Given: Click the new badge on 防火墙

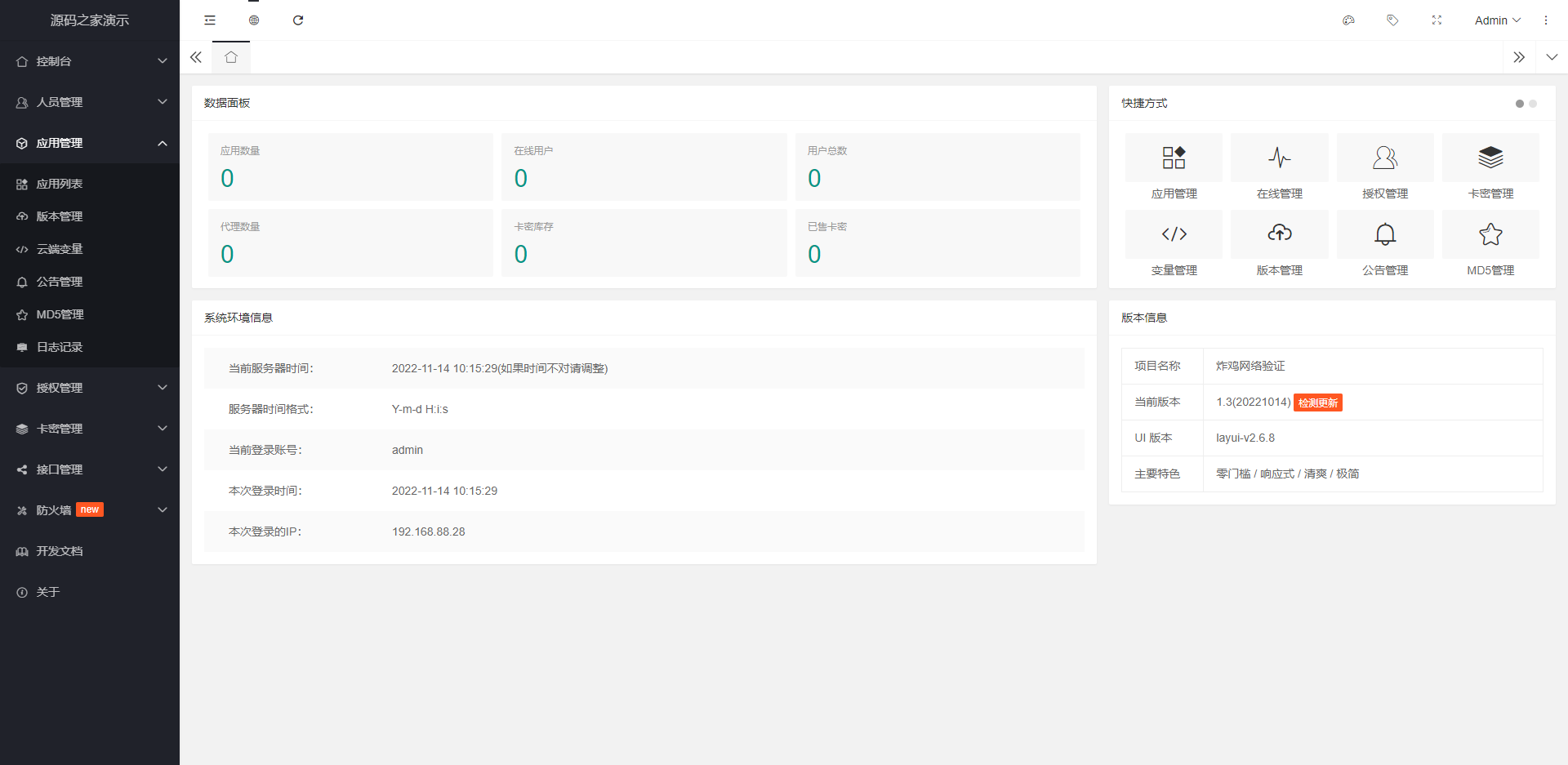Looking at the screenshot, I should pos(90,509).
